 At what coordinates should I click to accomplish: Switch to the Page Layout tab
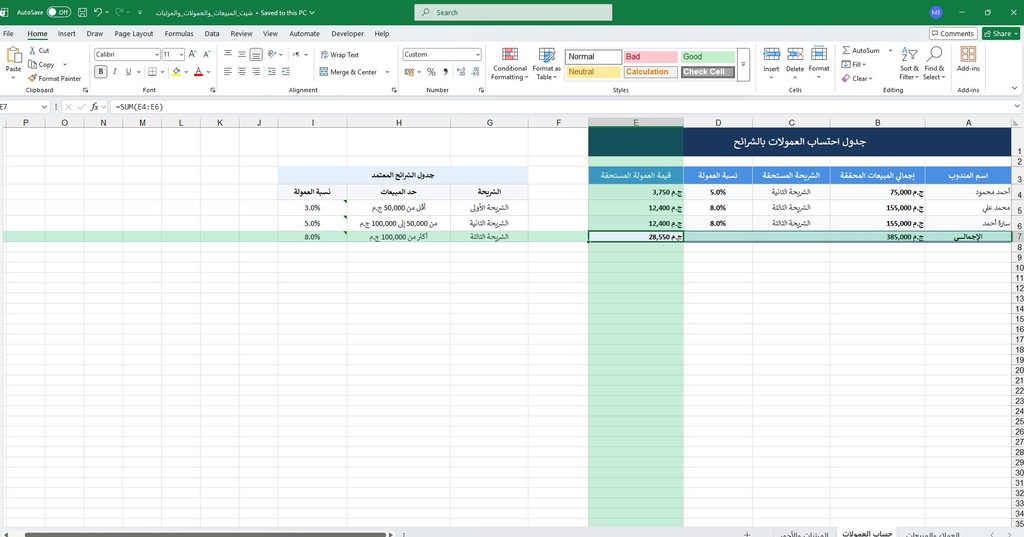[134, 33]
